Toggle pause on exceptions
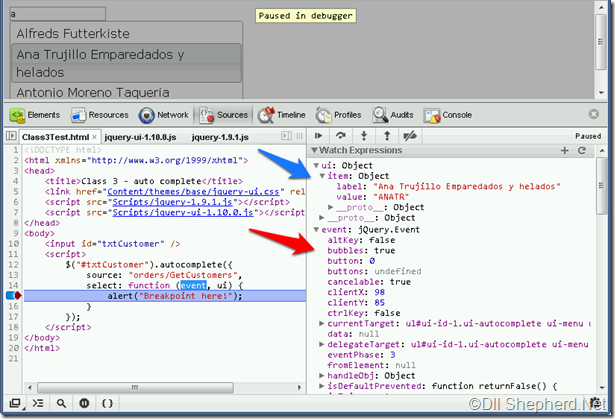 pos(84,403)
